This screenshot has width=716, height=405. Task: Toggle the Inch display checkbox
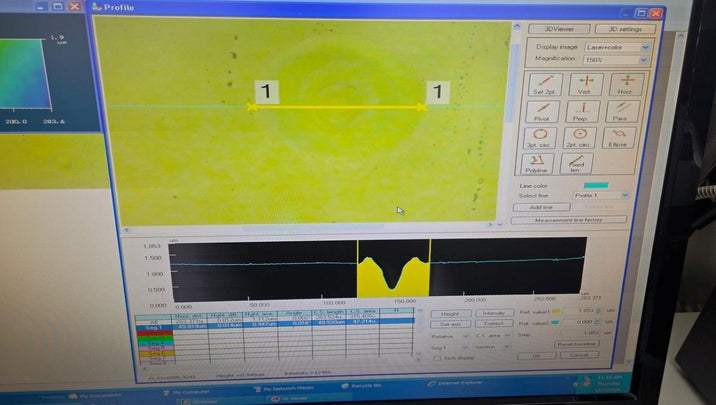tap(437, 358)
